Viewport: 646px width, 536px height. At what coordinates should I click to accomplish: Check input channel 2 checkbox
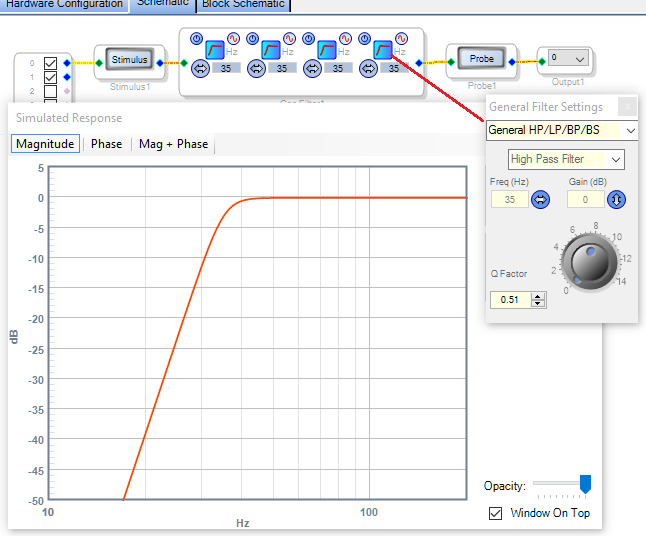pyautogui.click(x=50, y=91)
